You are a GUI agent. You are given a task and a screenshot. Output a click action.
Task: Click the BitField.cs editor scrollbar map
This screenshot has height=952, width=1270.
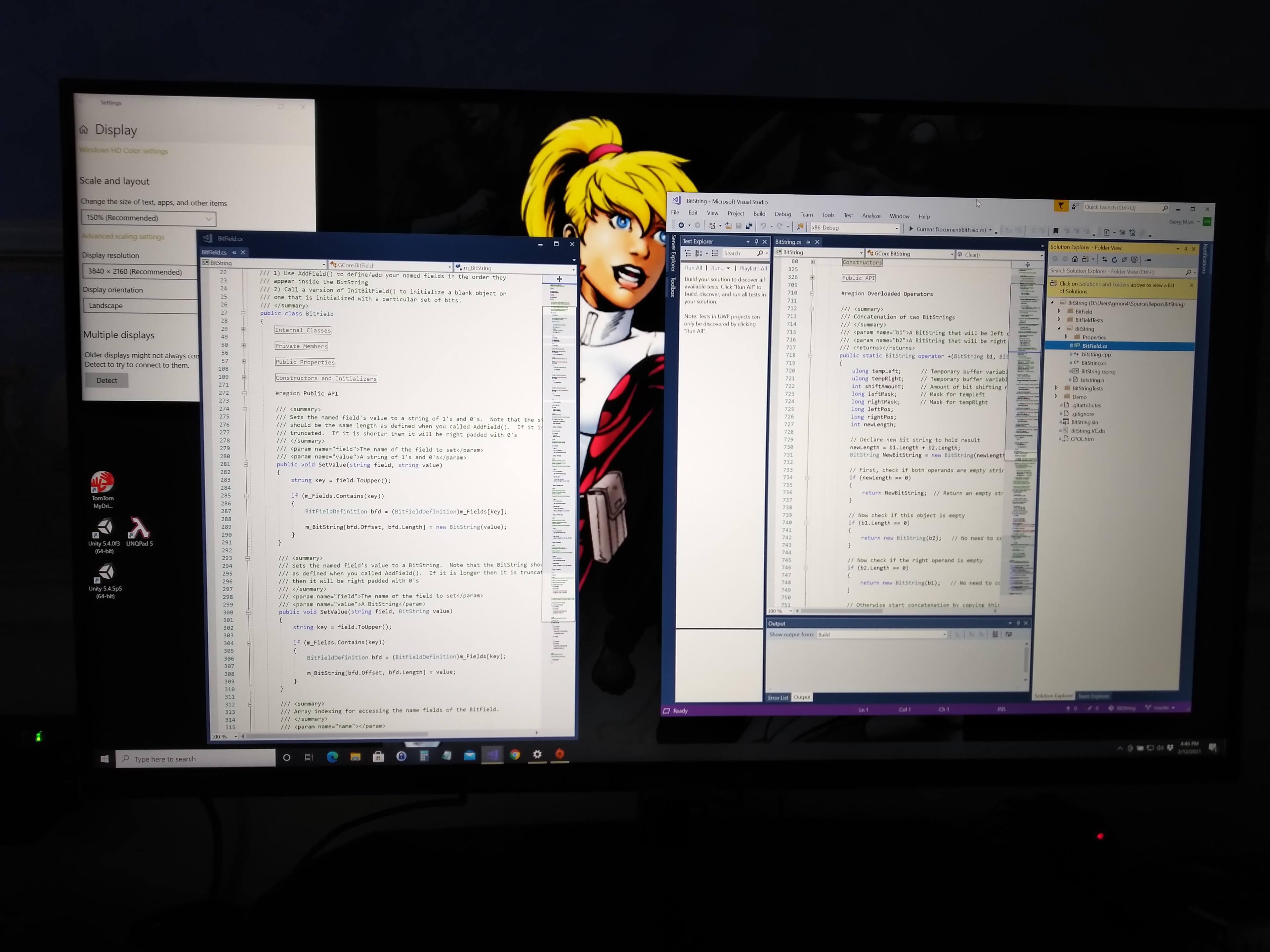tap(558, 459)
